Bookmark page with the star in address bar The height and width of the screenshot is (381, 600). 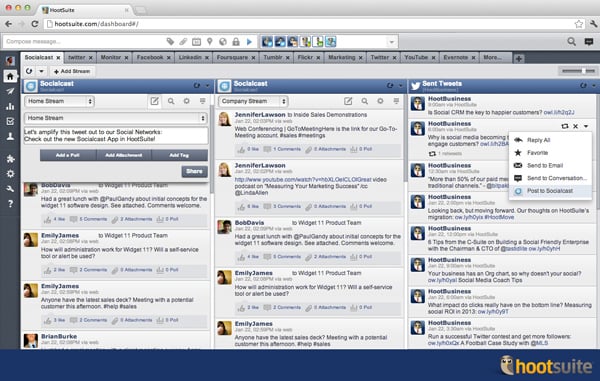pyautogui.click(x=579, y=24)
